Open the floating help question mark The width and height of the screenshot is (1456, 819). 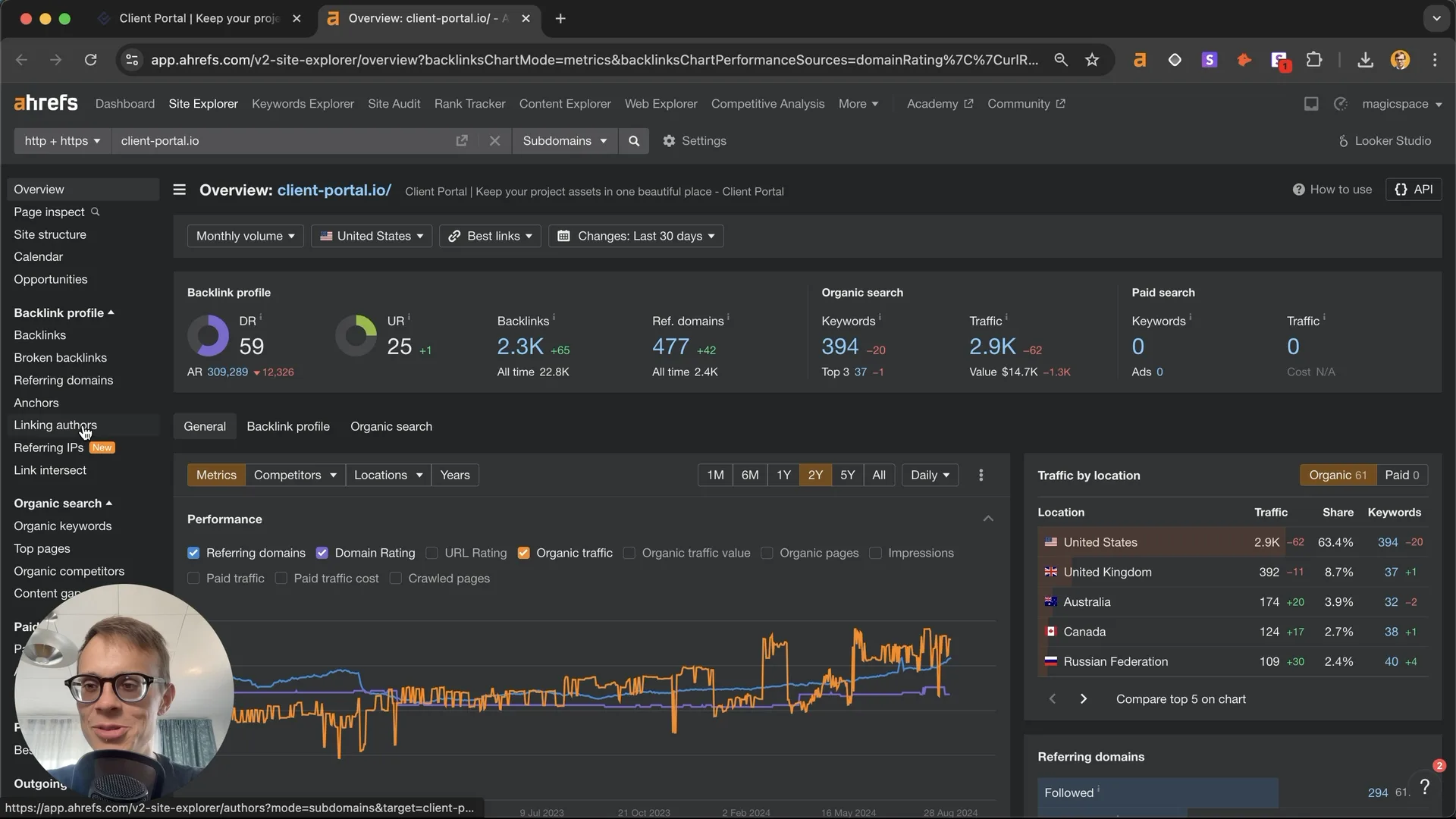click(x=1425, y=786)
